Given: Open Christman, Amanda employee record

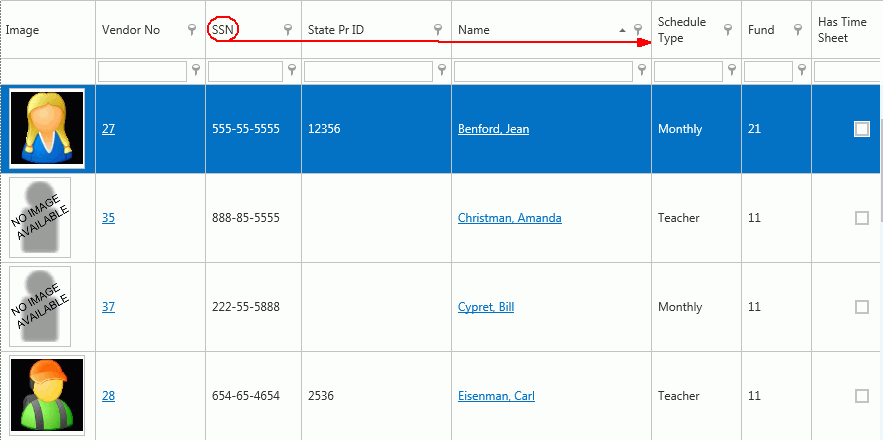Looking at the screenshot, I should point(510,218).
